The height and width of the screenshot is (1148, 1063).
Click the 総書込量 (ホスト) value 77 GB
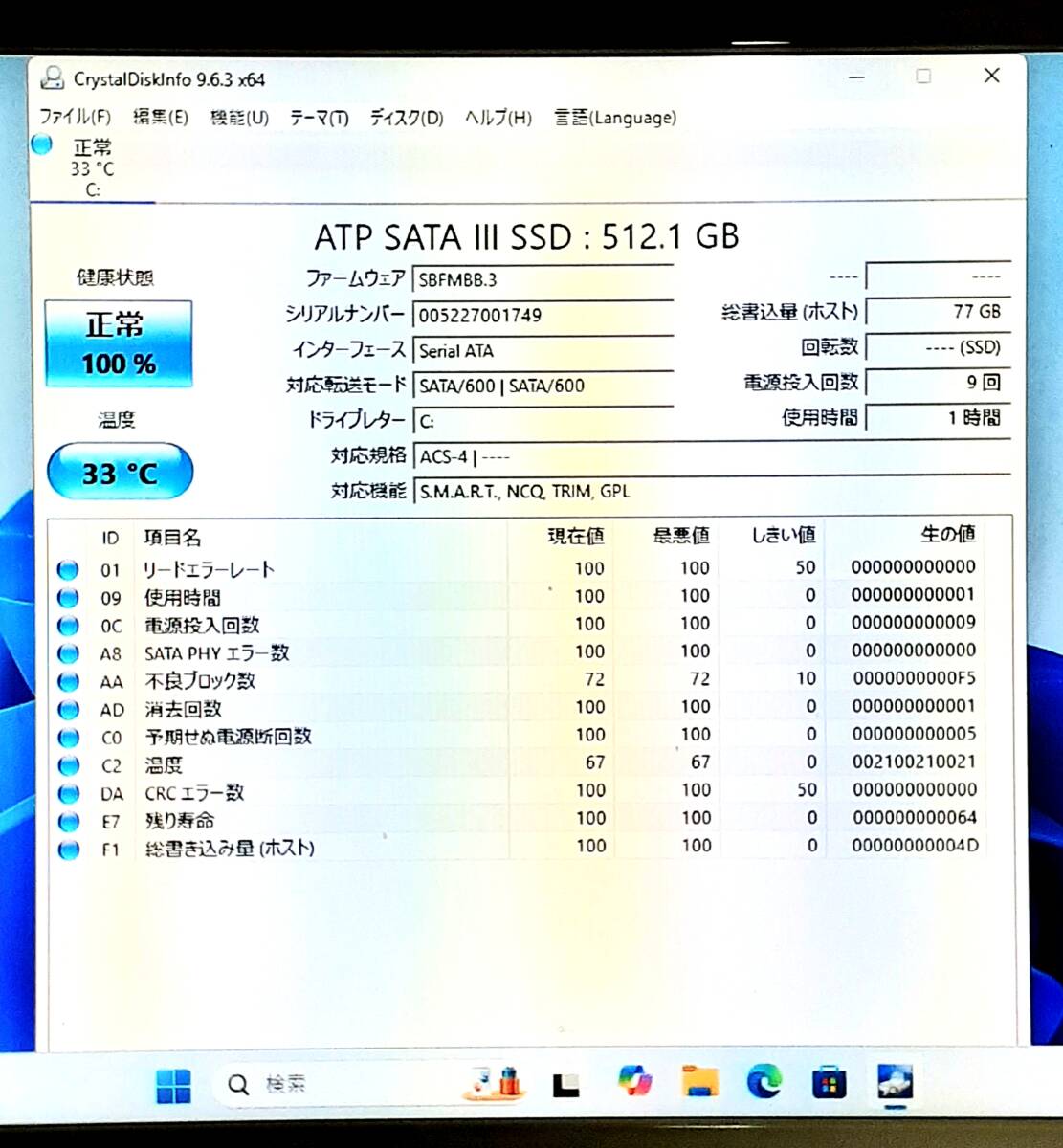[x=938, y=311]
